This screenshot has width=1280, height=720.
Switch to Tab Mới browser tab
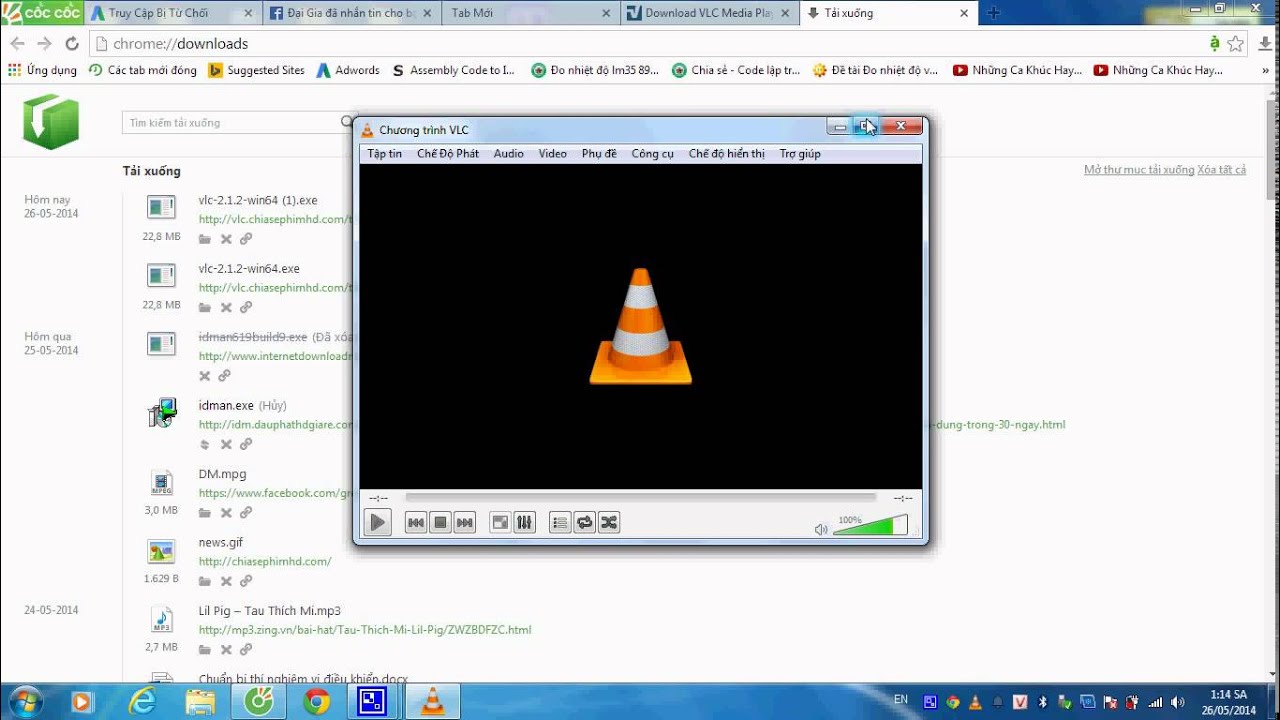[x=530, y=13]
